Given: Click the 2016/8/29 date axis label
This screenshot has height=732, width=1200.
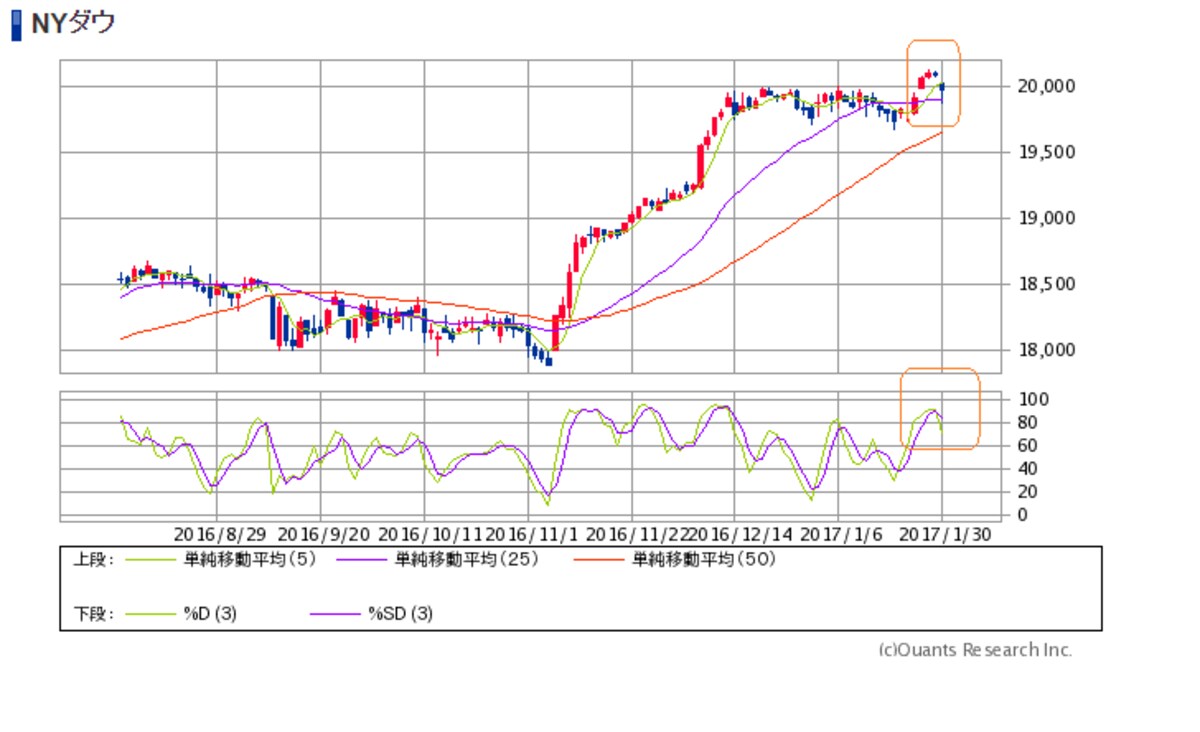Looking at the screenshot, I should [217, 535].
